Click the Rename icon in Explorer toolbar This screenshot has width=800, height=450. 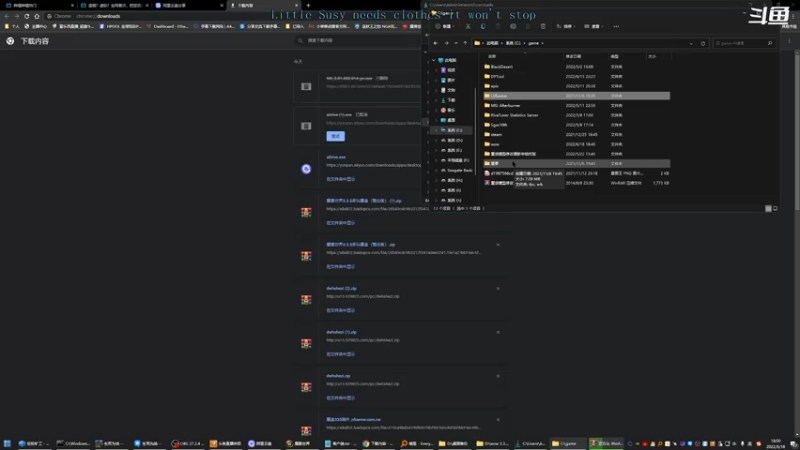tap(513, 26)
